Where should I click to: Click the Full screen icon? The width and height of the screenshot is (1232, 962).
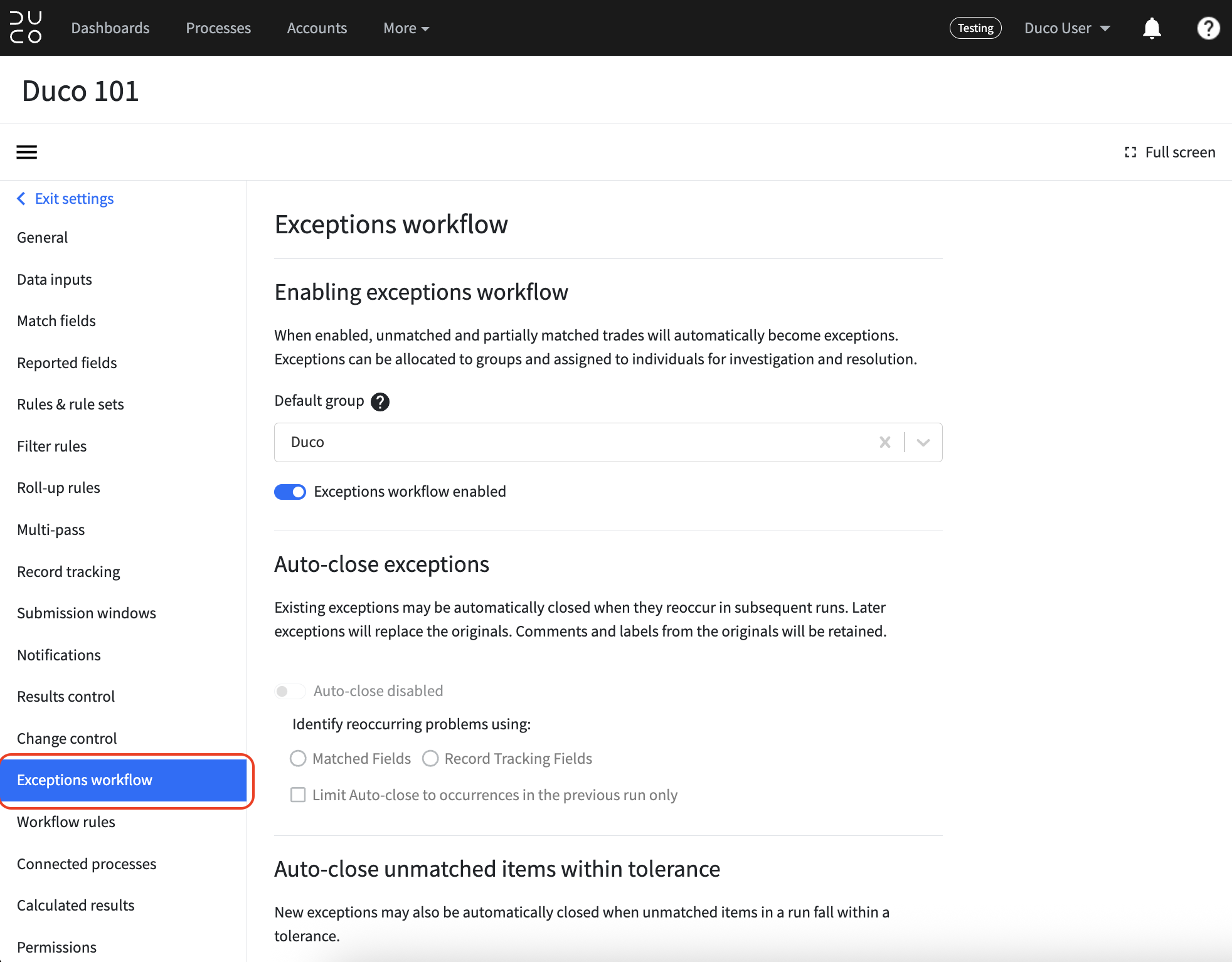click(x=1130, y=152)
